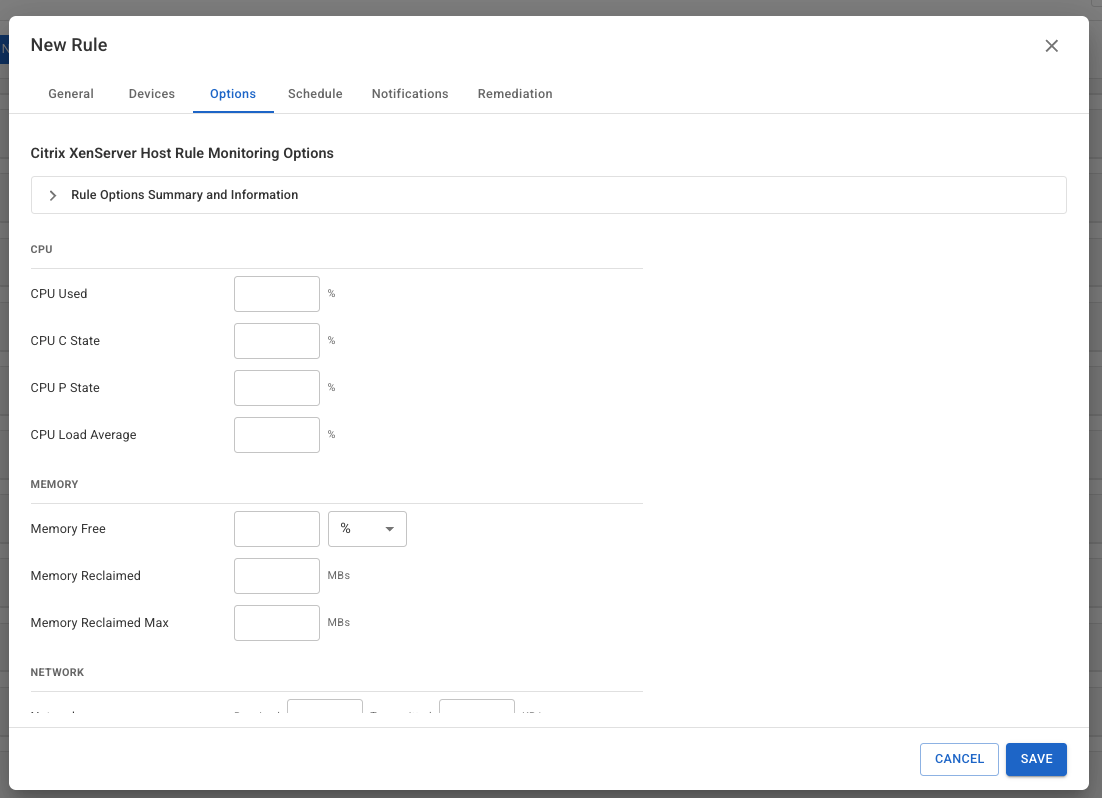Image resolution: width=1102 pixels, height=798 pixels.
Task: Click the MEMORY section header
Action: (x=54, y=484)
